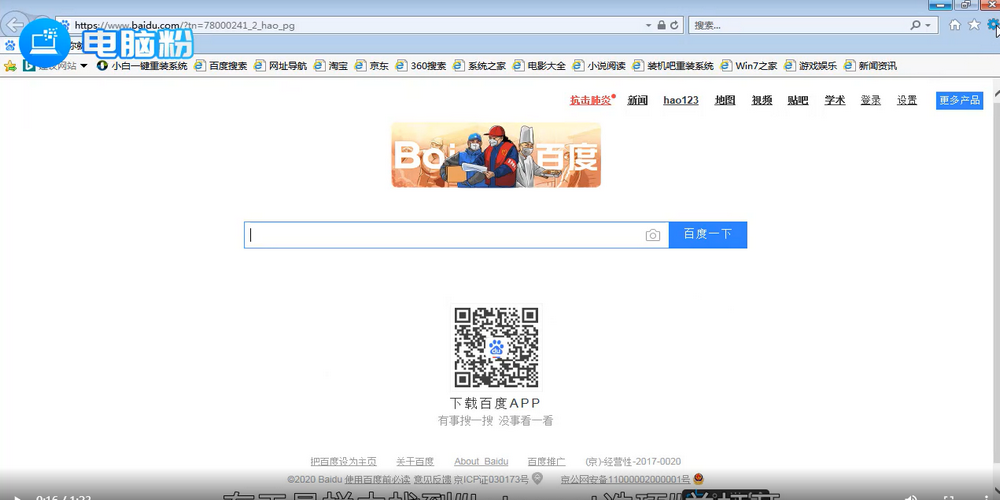Open 使用百度前必读 link
1000x500 pixels.
coord(377,479)
